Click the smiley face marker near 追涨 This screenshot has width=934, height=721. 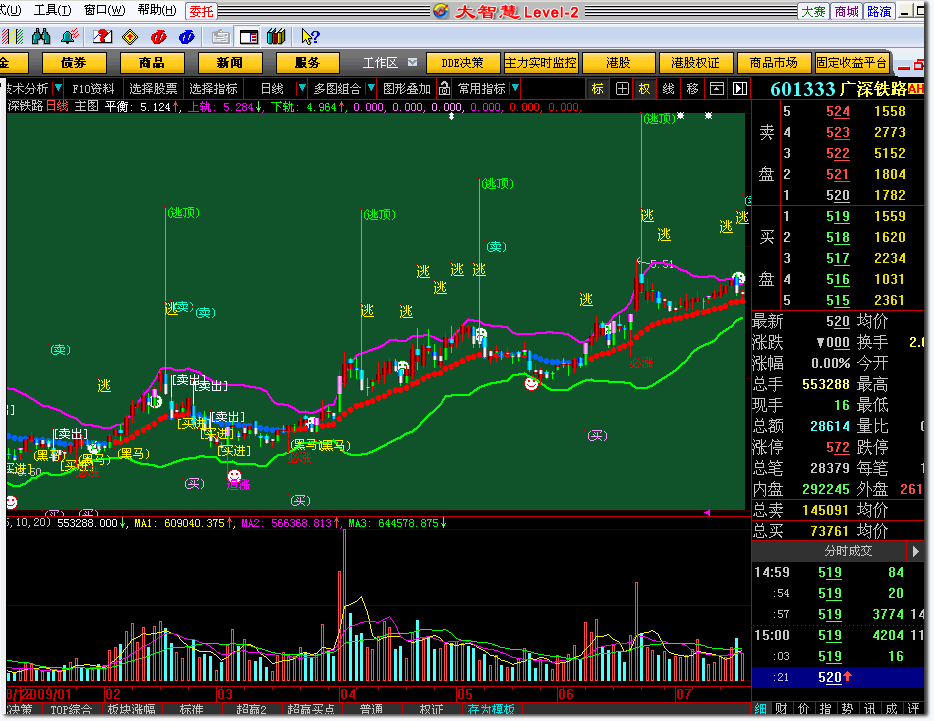tap(235, 476)
